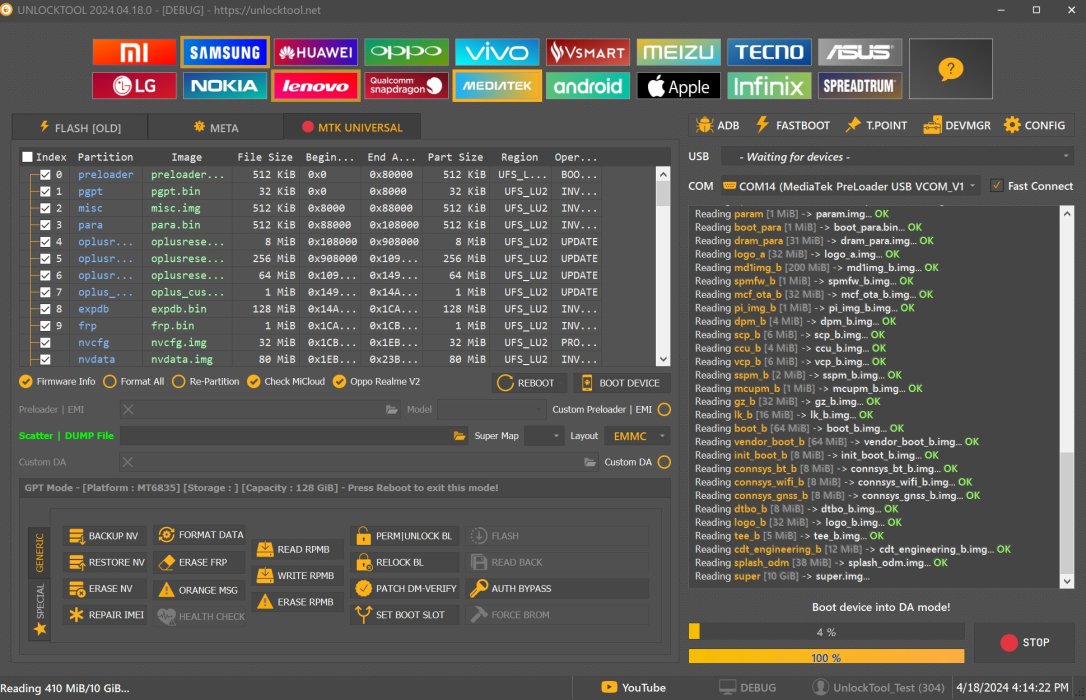Open the Apple brand section
This screenshot has height=700, width=1086.
pyautogui.click(x=678, y=86)
